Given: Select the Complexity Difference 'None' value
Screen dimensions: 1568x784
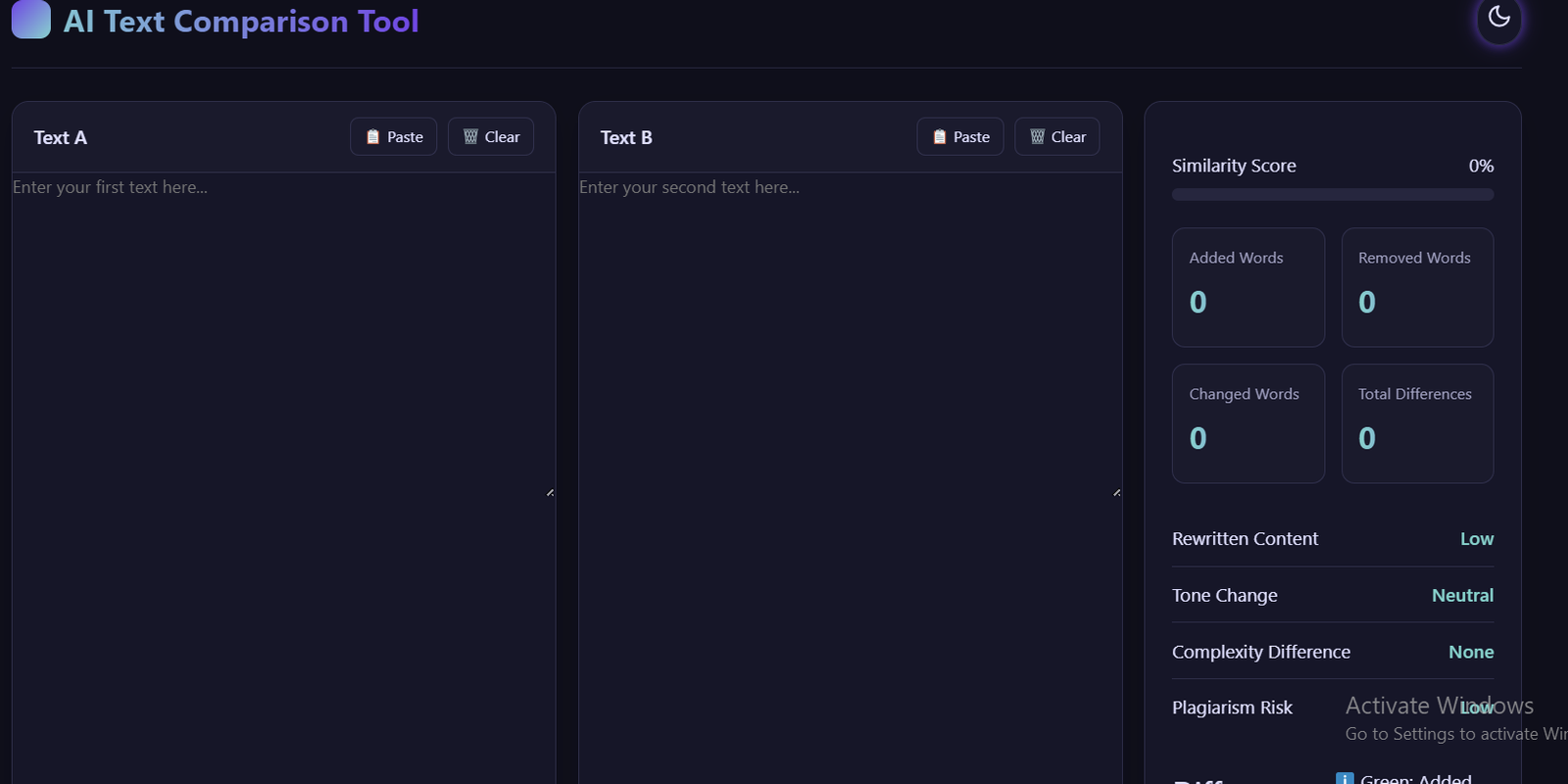Looking at the screenshot, I should [1470, 653].
